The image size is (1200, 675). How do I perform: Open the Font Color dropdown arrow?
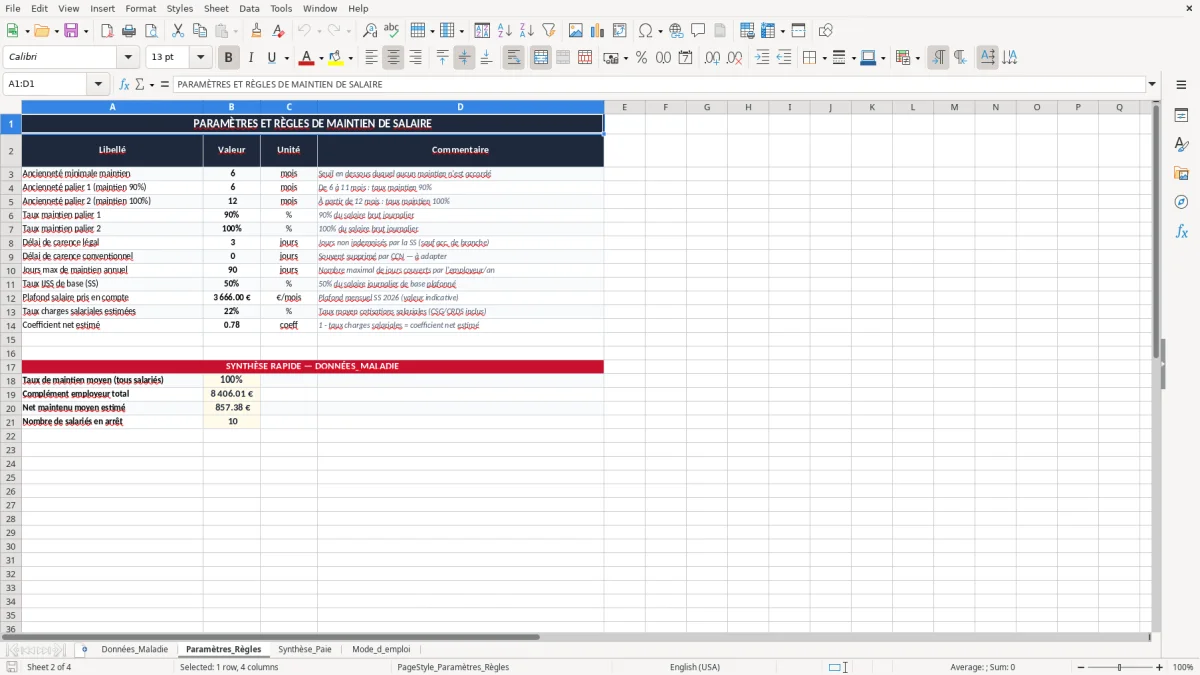321,58
